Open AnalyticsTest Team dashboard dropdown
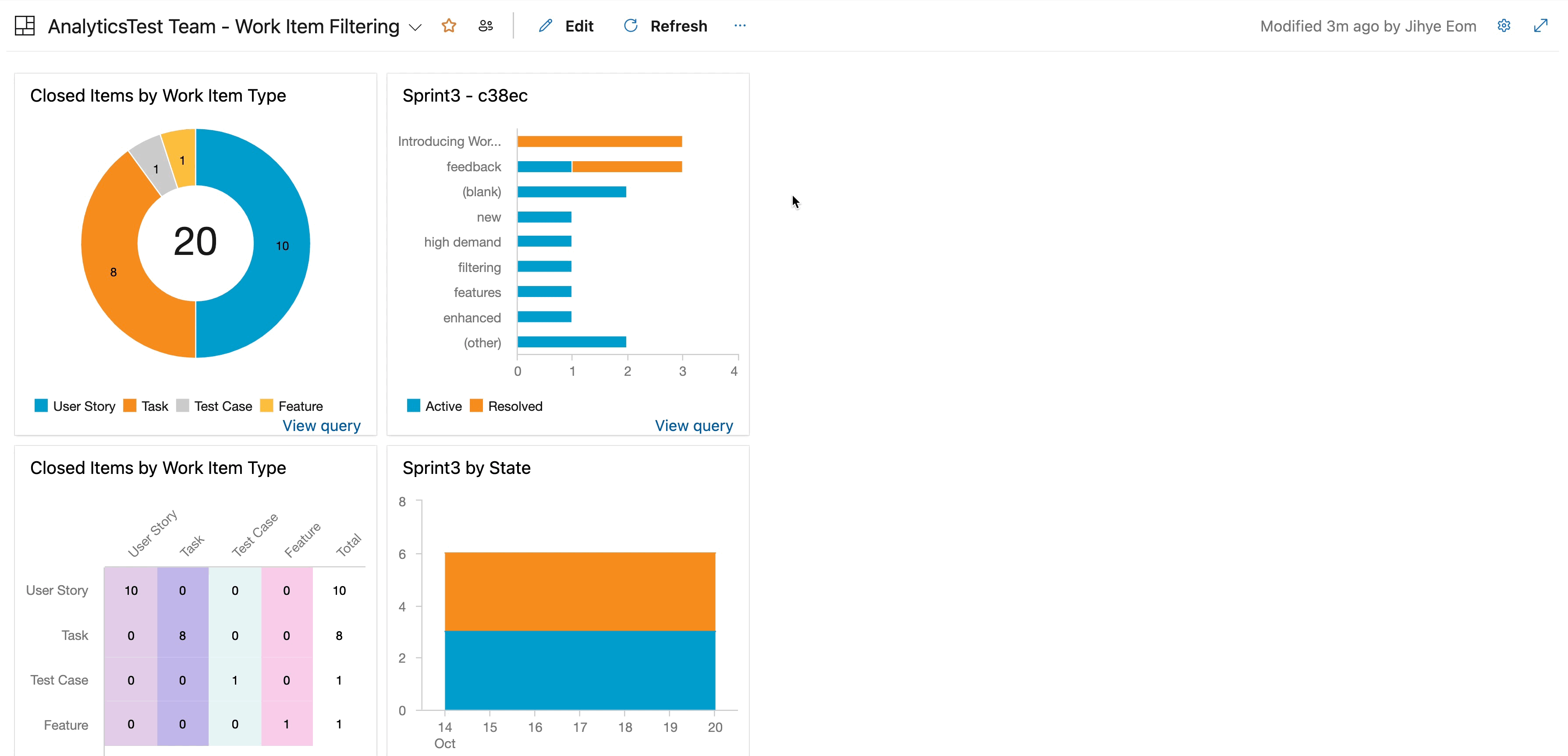This screenshot has height=756, width=1568. [419, 26]
